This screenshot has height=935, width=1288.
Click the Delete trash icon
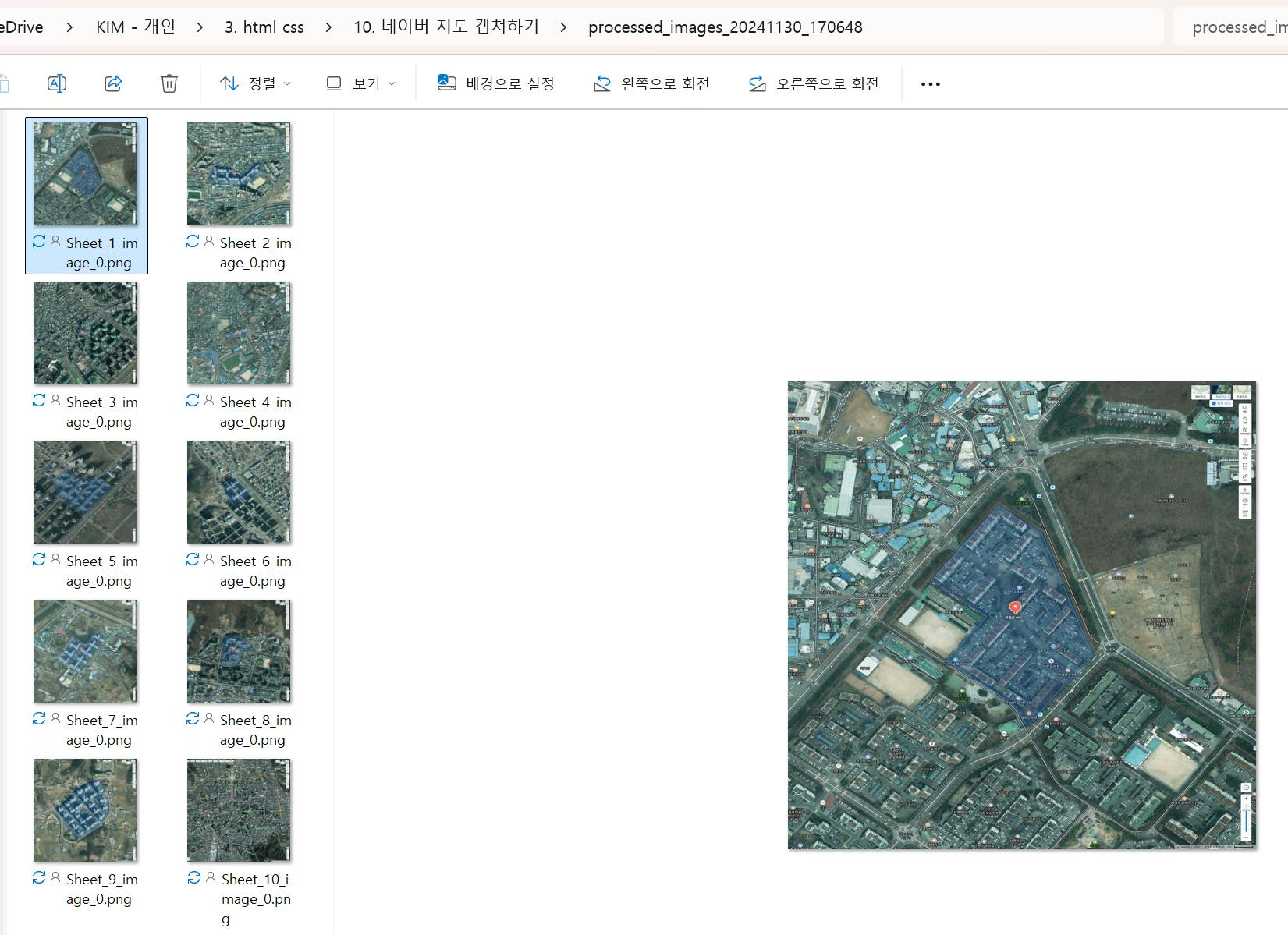[169, 83]
